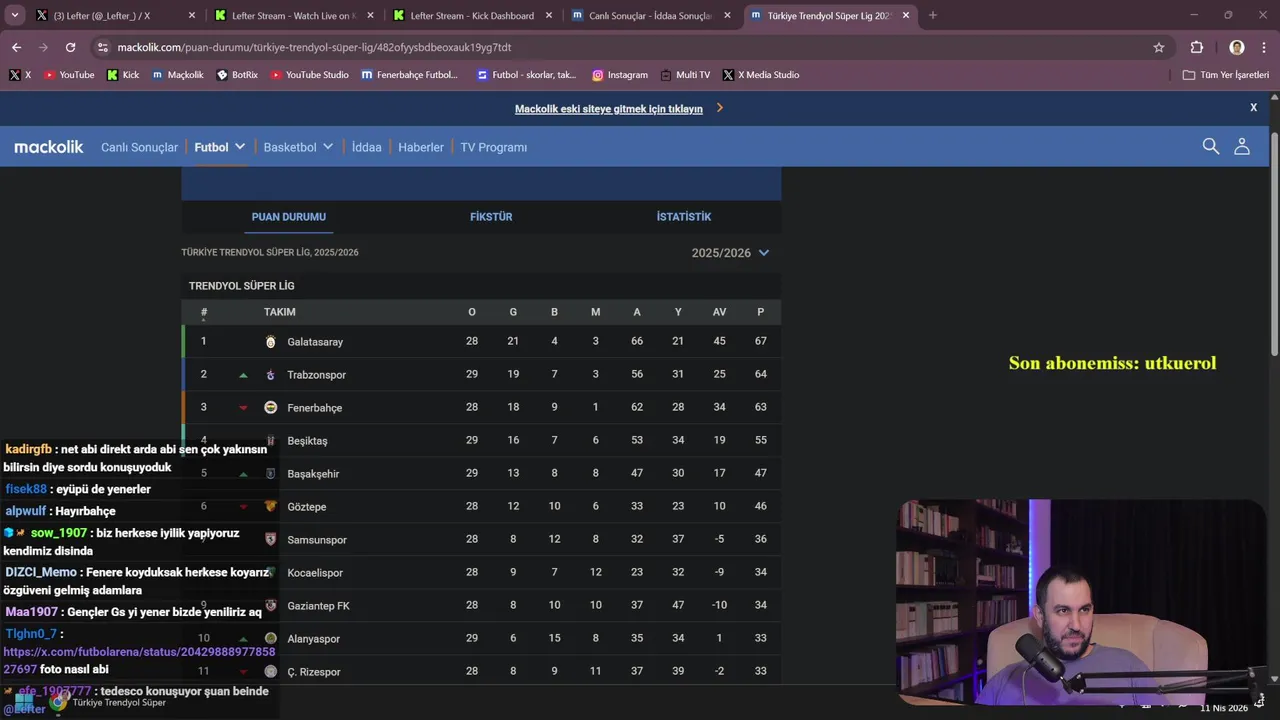The width and height of the screenshot is (1280, 720).
Task: Switch to the Fikstür tab
Action: (x=491, y=217)
